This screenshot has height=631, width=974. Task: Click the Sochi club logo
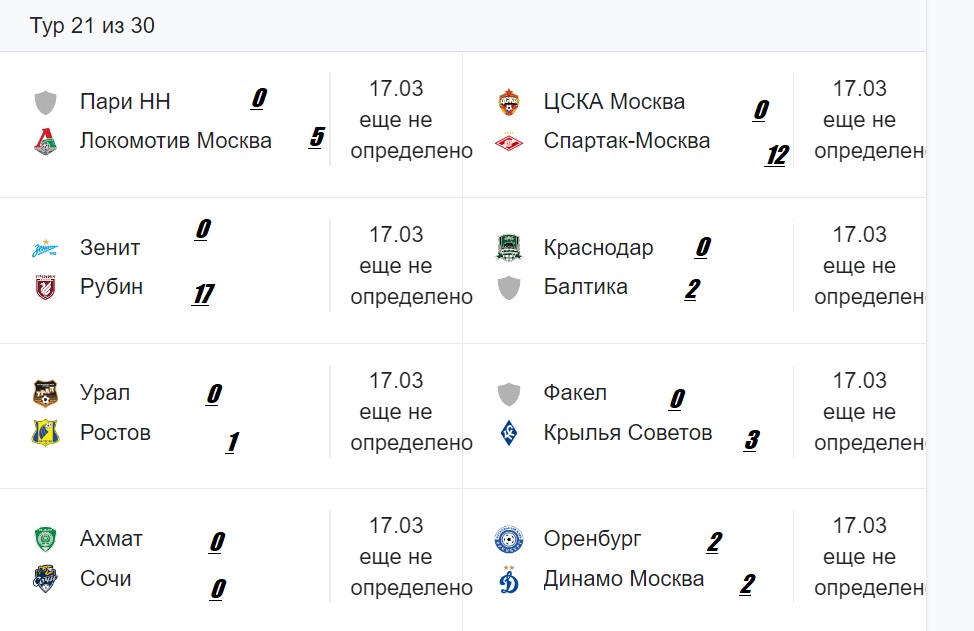click(45, 579)
